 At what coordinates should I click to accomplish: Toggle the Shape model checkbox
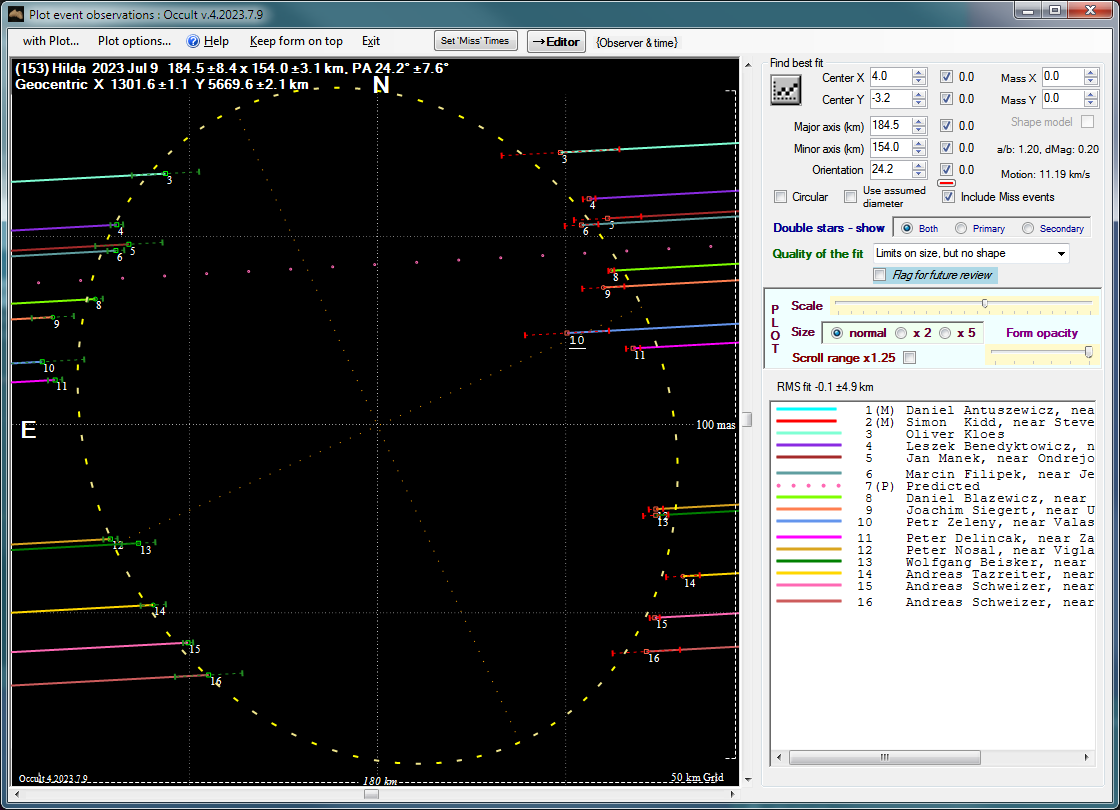(1087, 122)
